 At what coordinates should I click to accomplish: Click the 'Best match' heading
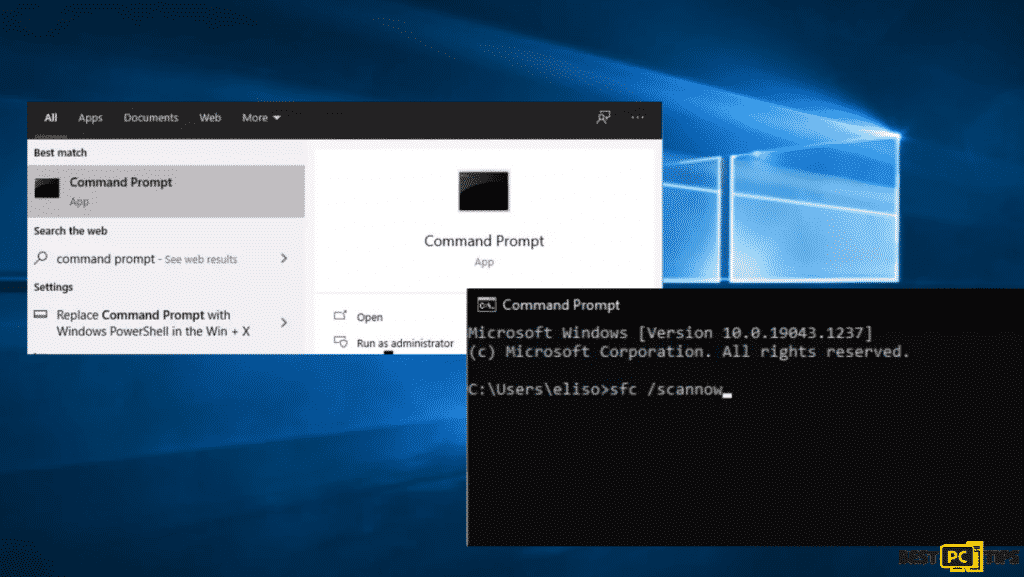pyautogui.click(x=60, y=153)
